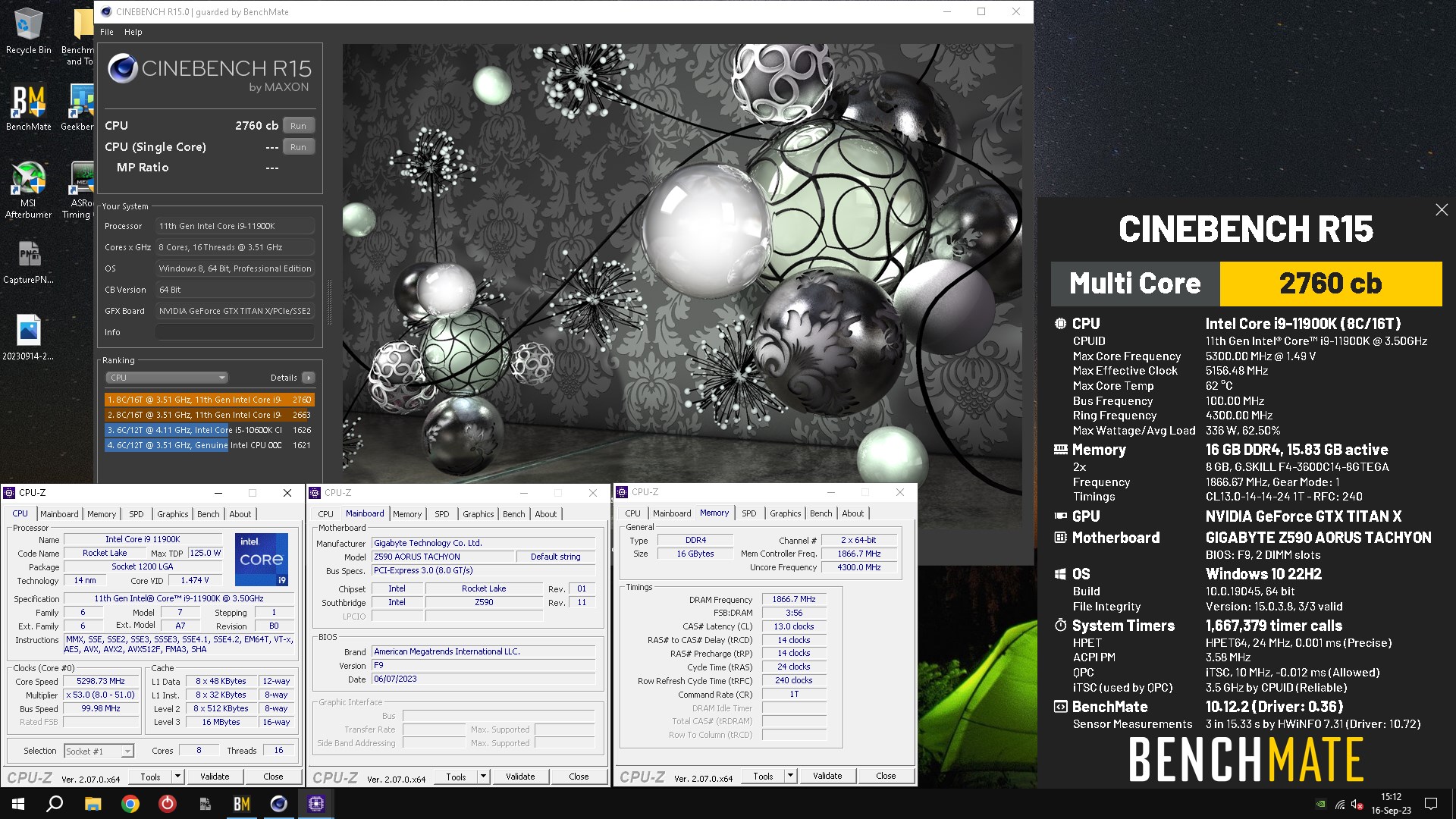1456x819 pixels.
Task: Click the Z590 AORUS TACHYON model field
Action: 443,557
